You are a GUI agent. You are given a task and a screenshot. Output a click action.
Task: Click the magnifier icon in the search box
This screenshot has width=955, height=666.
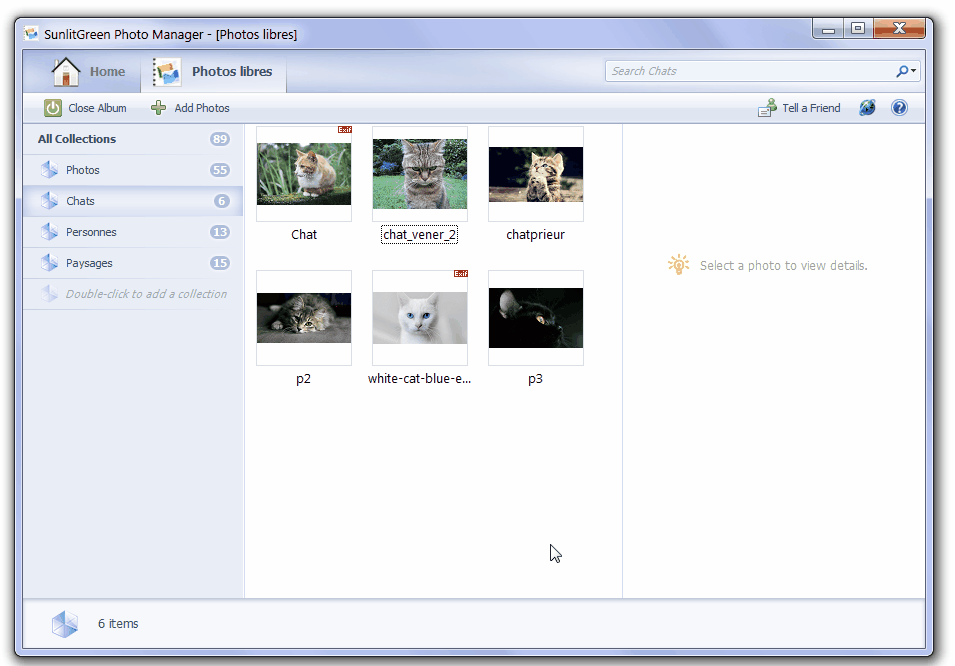900,71
